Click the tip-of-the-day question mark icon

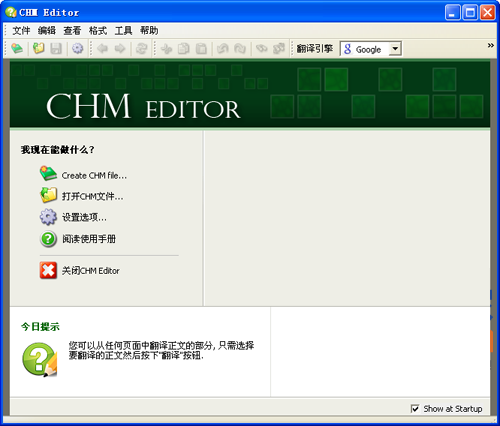point(40,360)
